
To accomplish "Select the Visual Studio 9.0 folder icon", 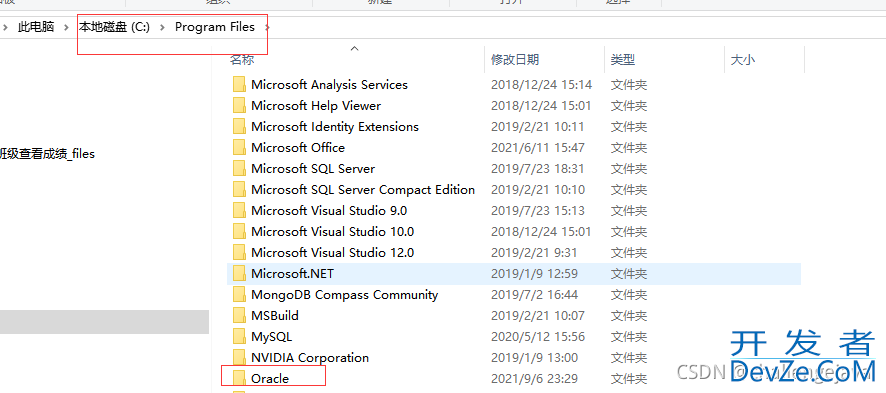I will coord(240,210).
